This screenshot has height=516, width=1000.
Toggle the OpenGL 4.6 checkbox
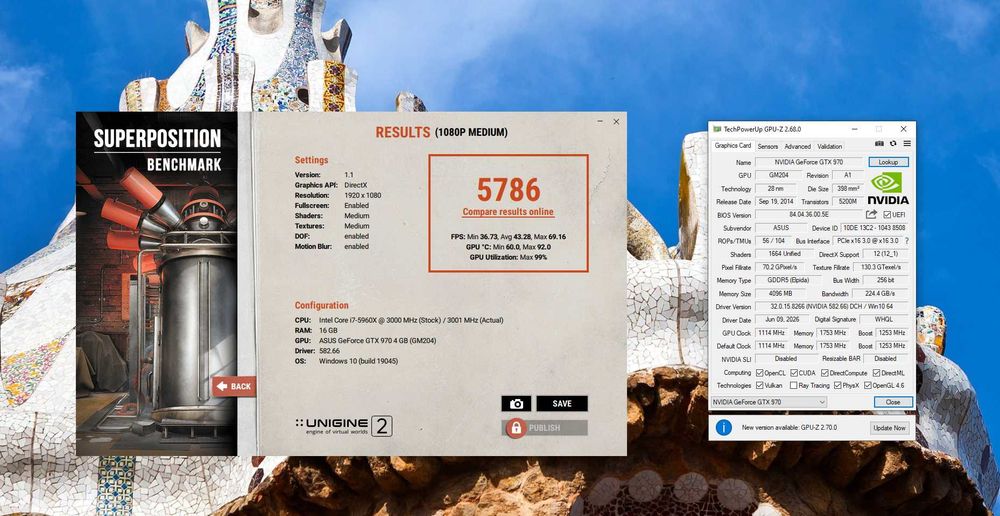[868, 385]
